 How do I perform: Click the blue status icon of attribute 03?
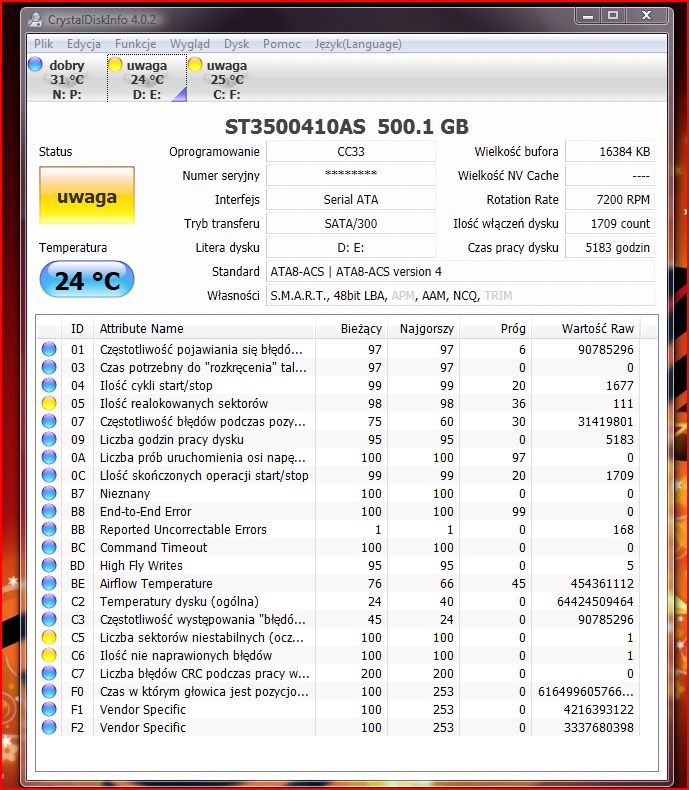[49, 367]
